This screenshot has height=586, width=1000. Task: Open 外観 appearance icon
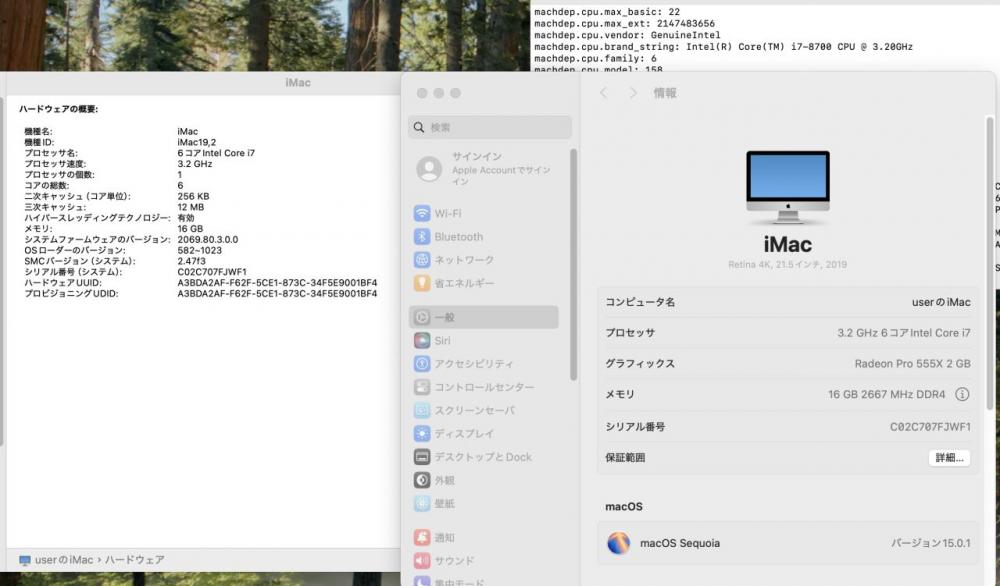[x=422, y=480]
